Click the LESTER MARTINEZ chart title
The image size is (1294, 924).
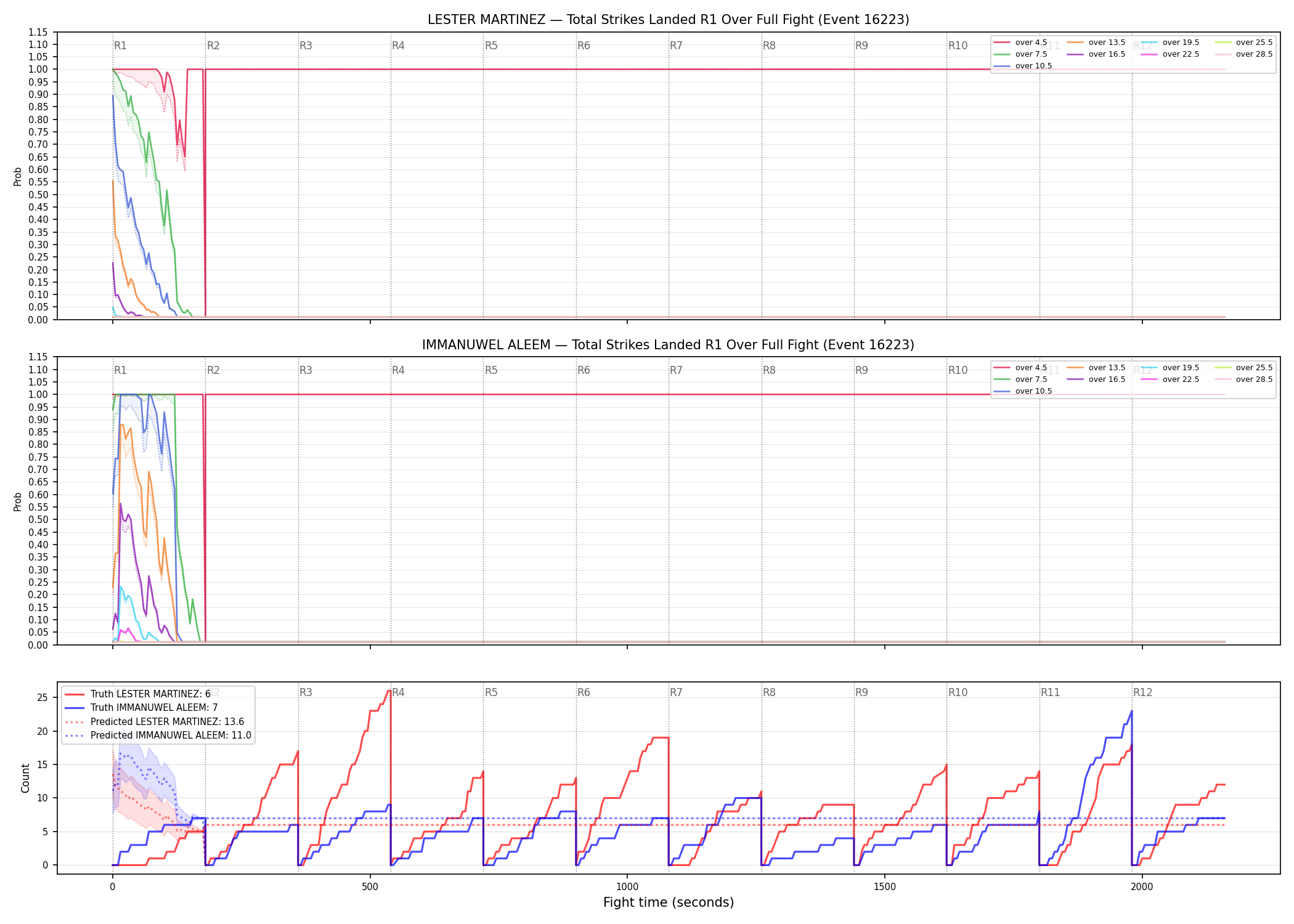coord(669,20)
